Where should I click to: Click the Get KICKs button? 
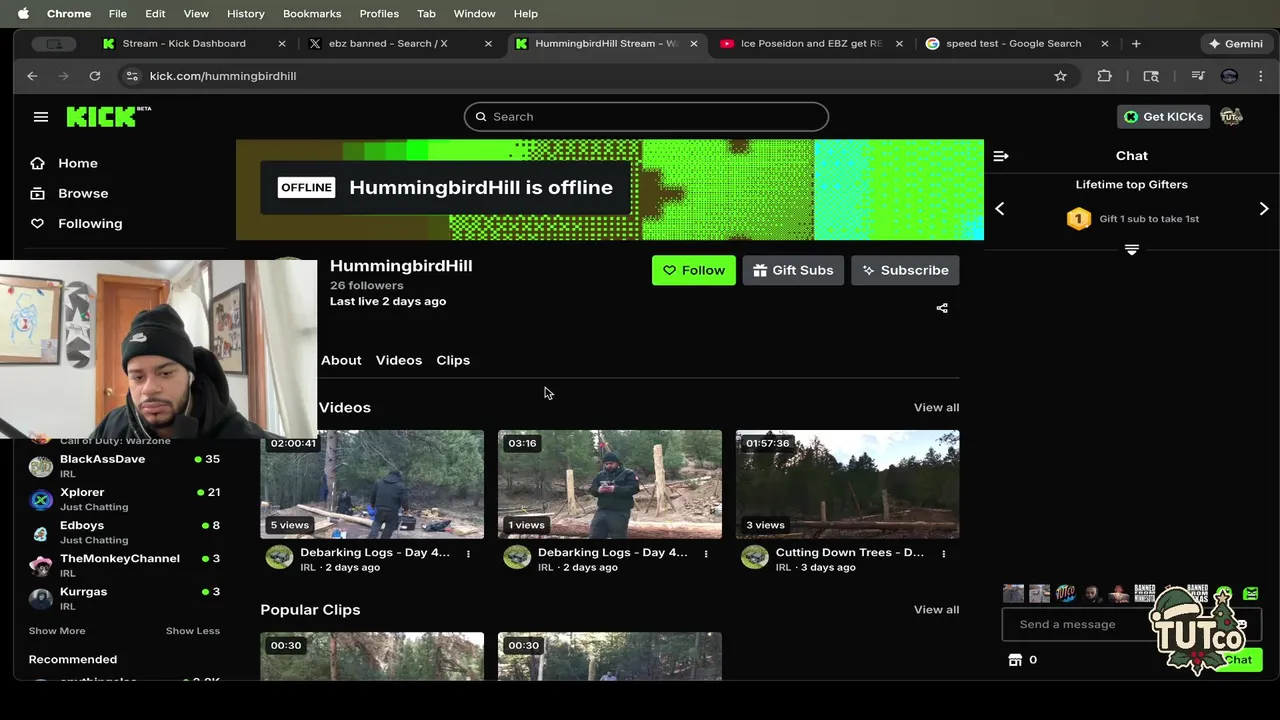click(x=1163, y=116)
